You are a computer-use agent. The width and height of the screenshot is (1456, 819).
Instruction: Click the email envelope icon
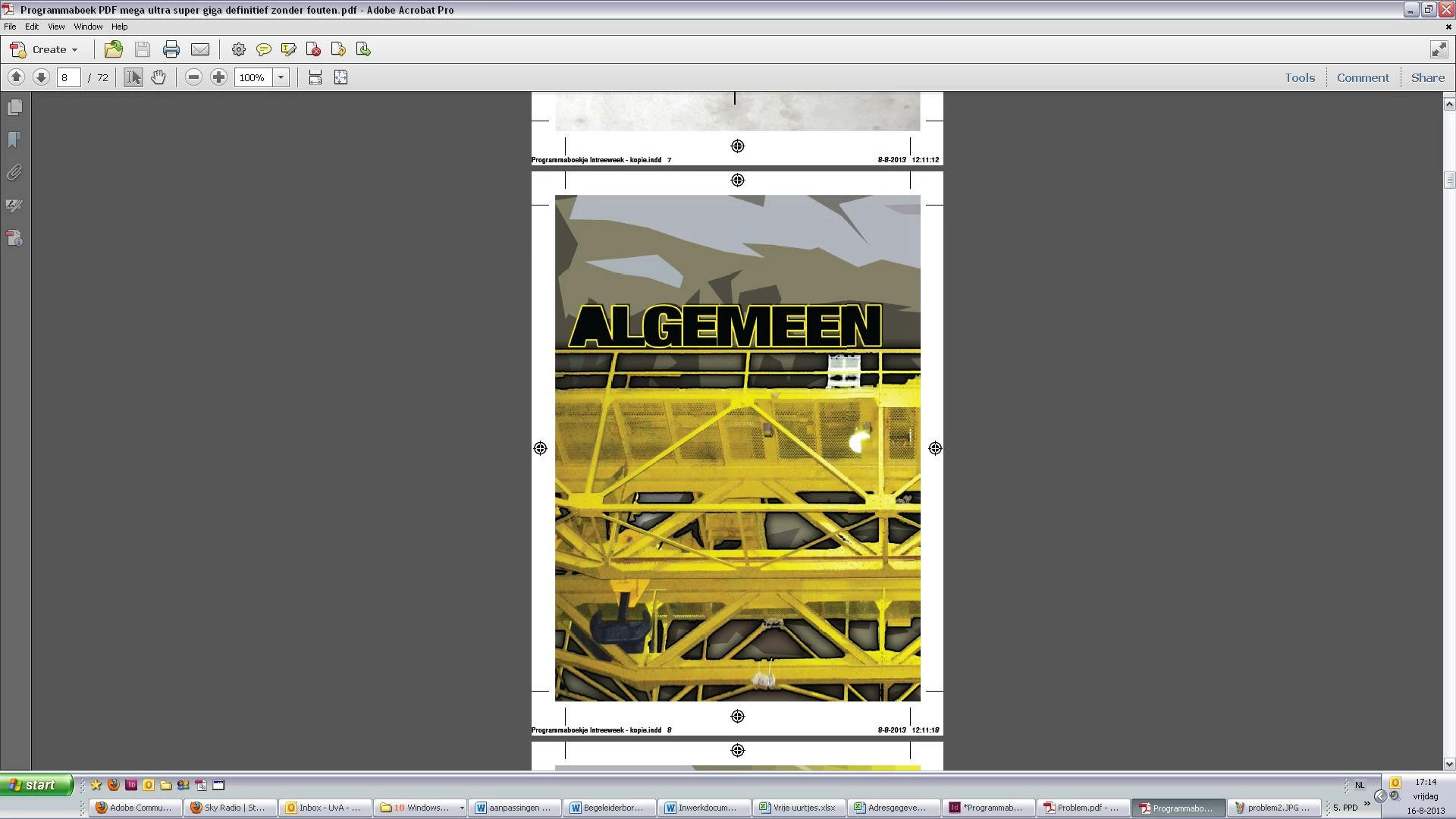(x=200, y=49)
